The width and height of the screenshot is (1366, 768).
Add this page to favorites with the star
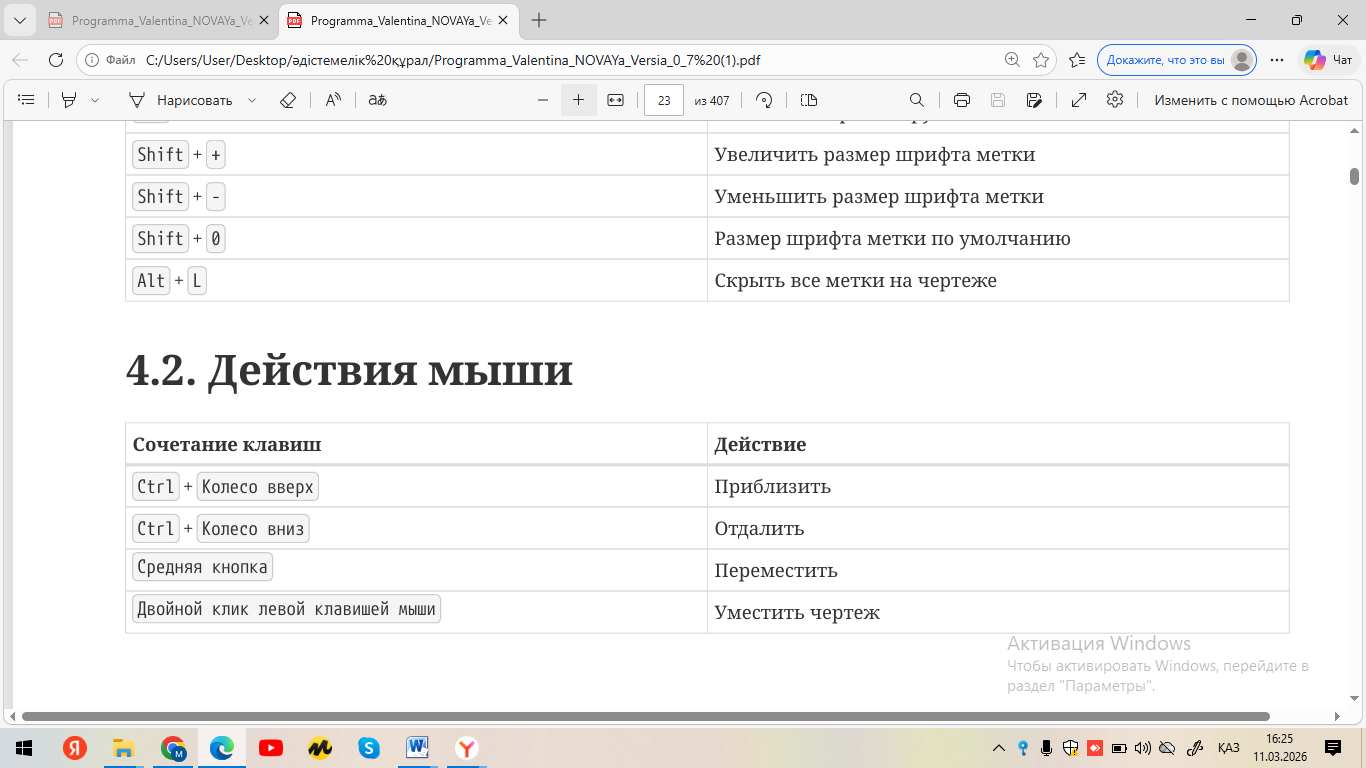click(1041, 60)
